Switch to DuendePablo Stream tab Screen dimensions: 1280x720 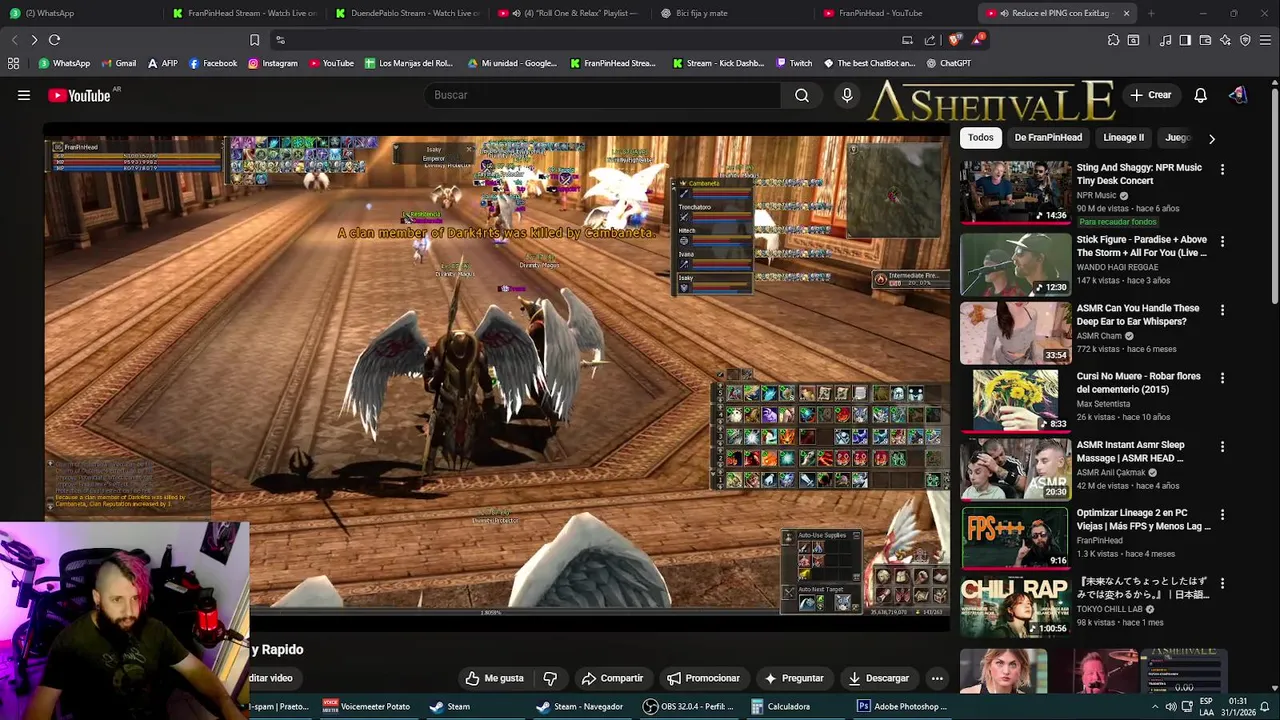(x=408, y=13)
